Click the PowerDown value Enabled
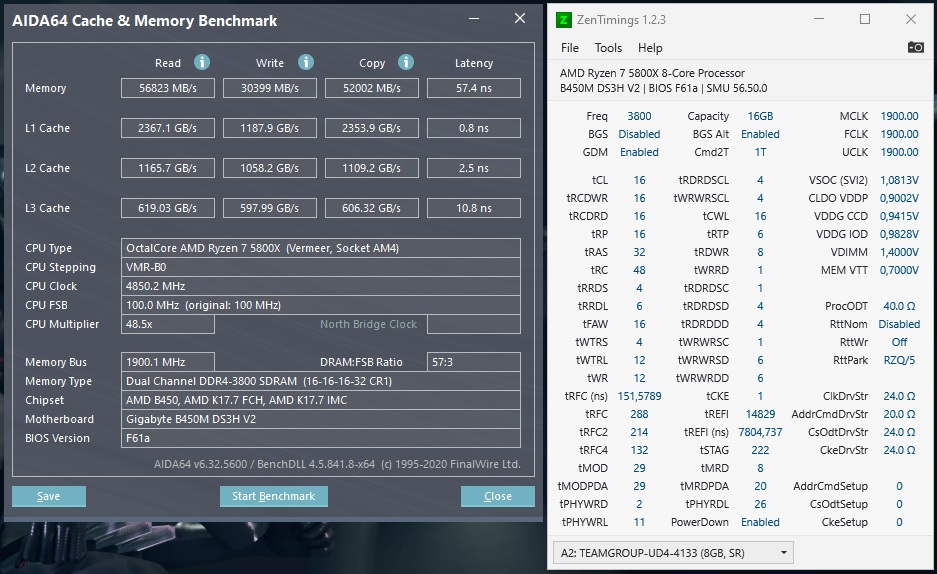 [x=760, y=522]
